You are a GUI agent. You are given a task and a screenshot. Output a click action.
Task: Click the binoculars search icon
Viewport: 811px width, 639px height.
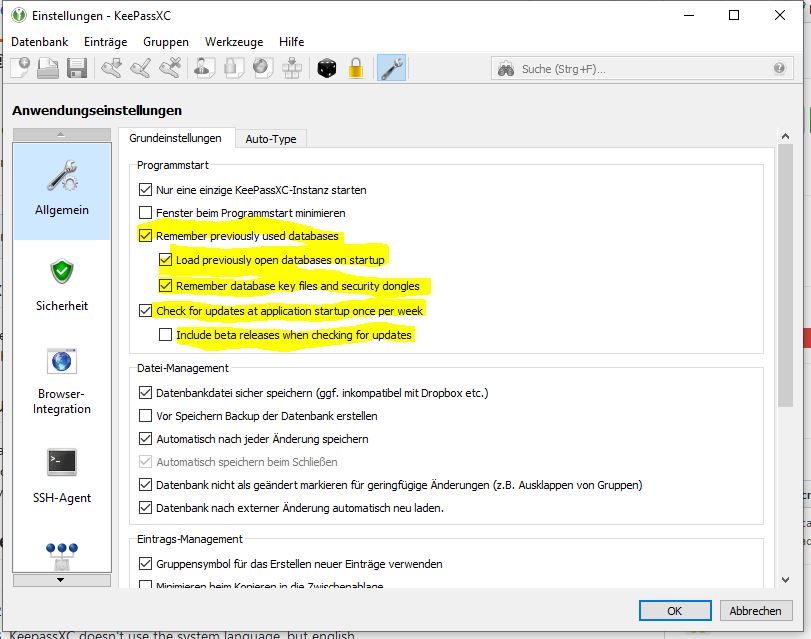505,69
